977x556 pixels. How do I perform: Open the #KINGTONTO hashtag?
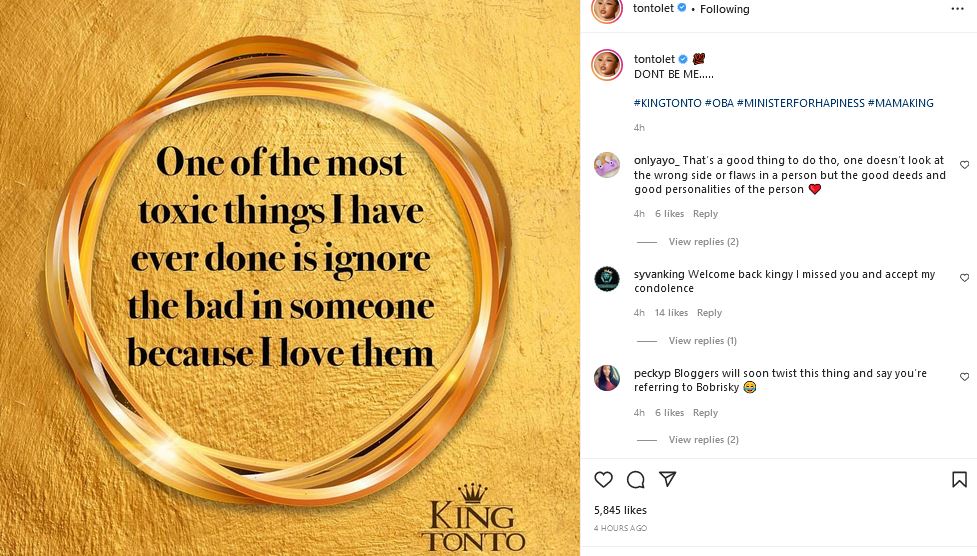[x=667, y=103]
